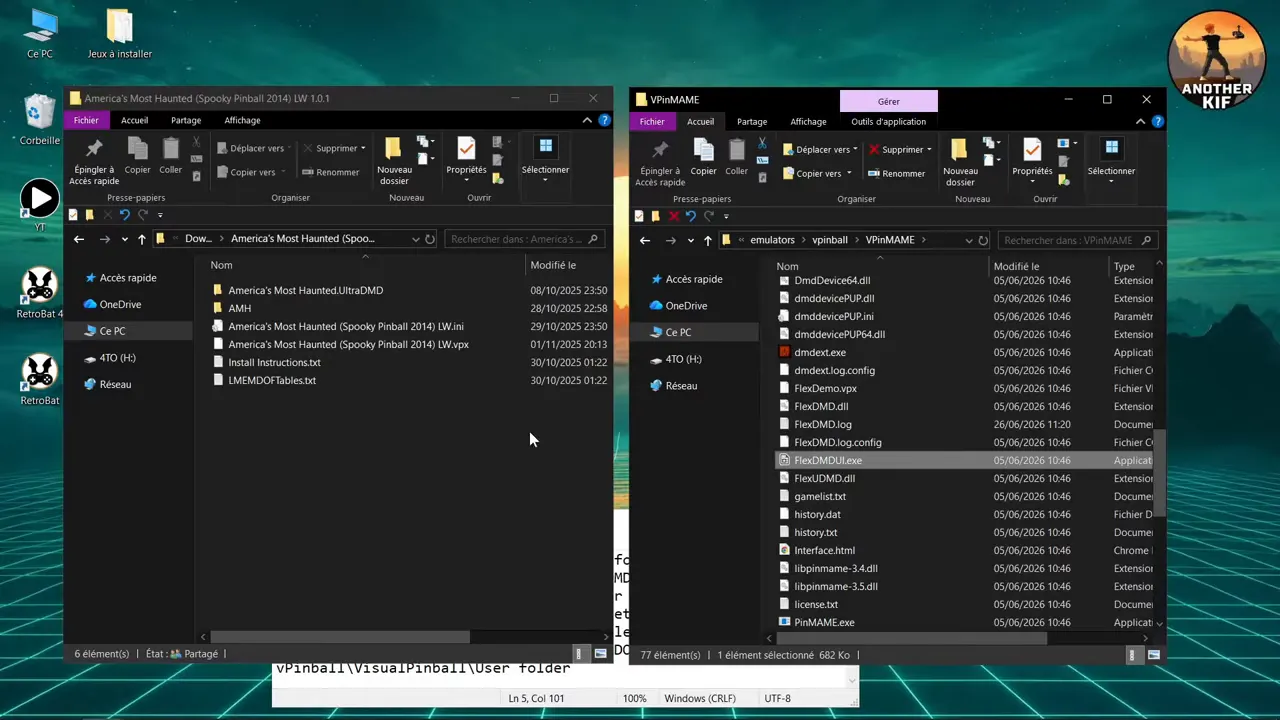Click Sélectionner in VPinMAME window ribbon
Viewport: 1280px width, 720px height.
[x=1111, y=158]
